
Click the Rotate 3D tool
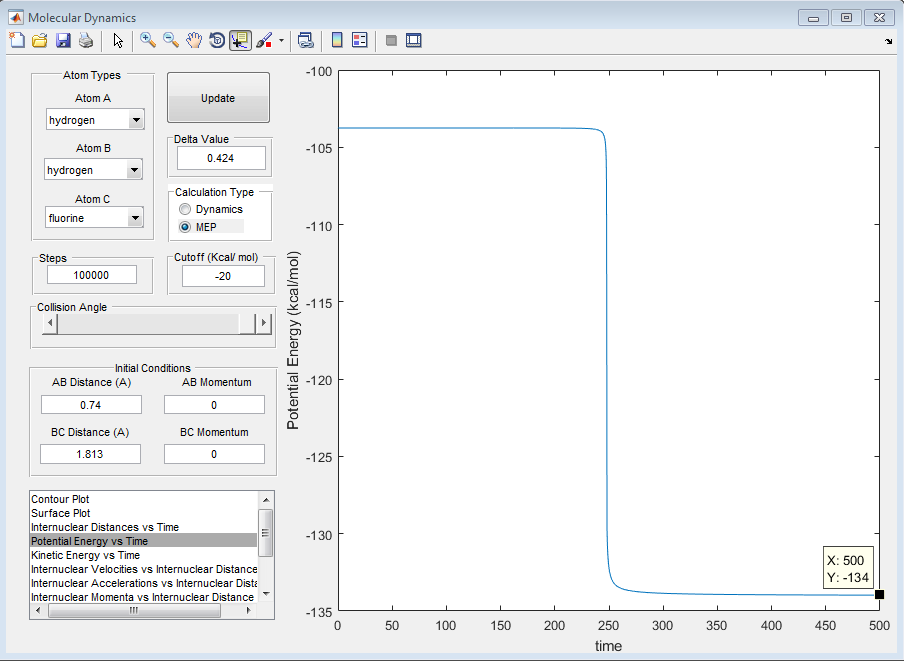[x=217, y=40]
